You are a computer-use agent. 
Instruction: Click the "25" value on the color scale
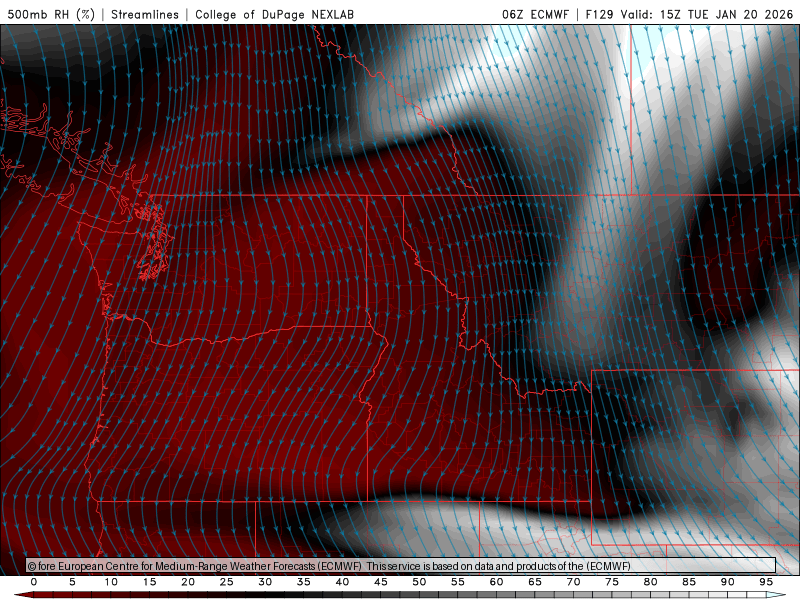pos(227,582)
